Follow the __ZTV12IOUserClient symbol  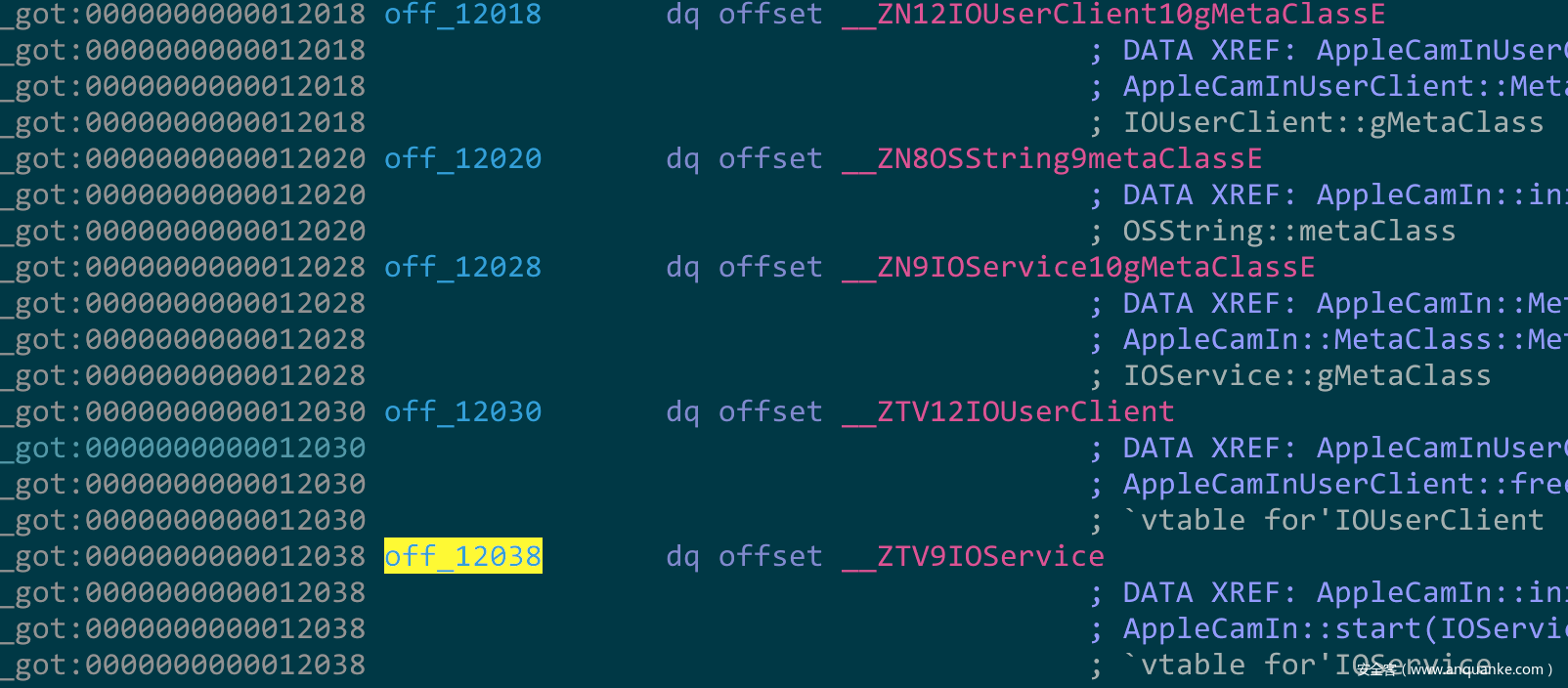[x=1008, y=411]
